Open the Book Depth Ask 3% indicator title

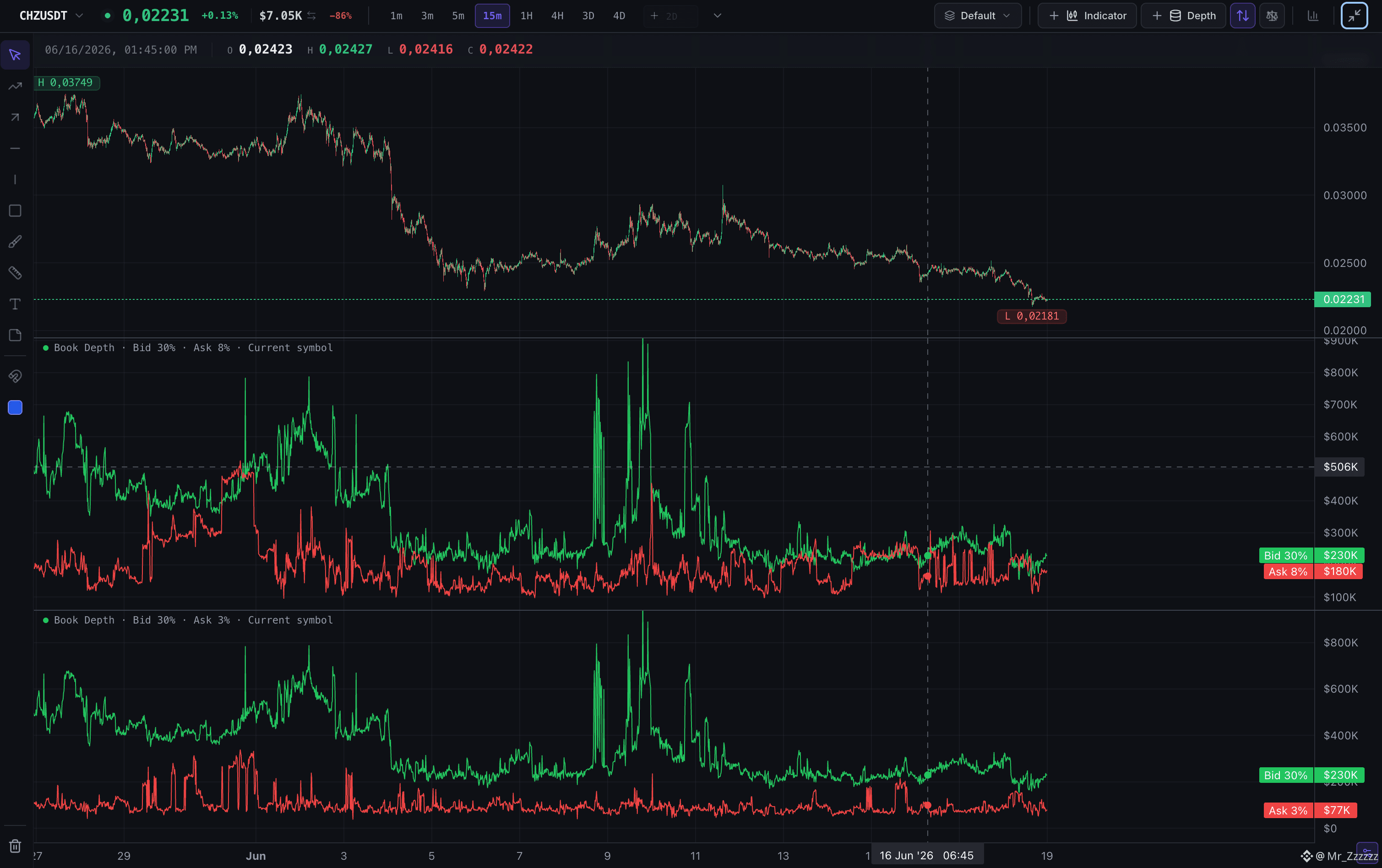(193, 620)
